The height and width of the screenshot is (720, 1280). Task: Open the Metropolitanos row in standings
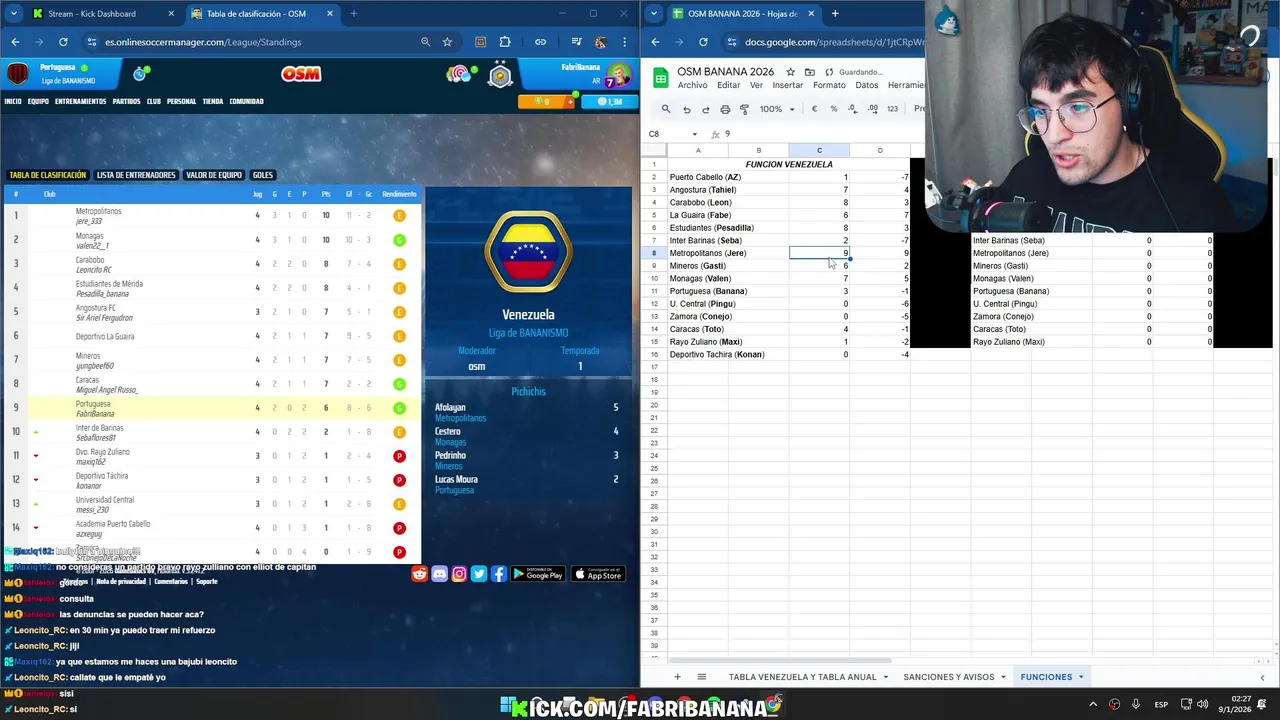[x=212, y=216]
